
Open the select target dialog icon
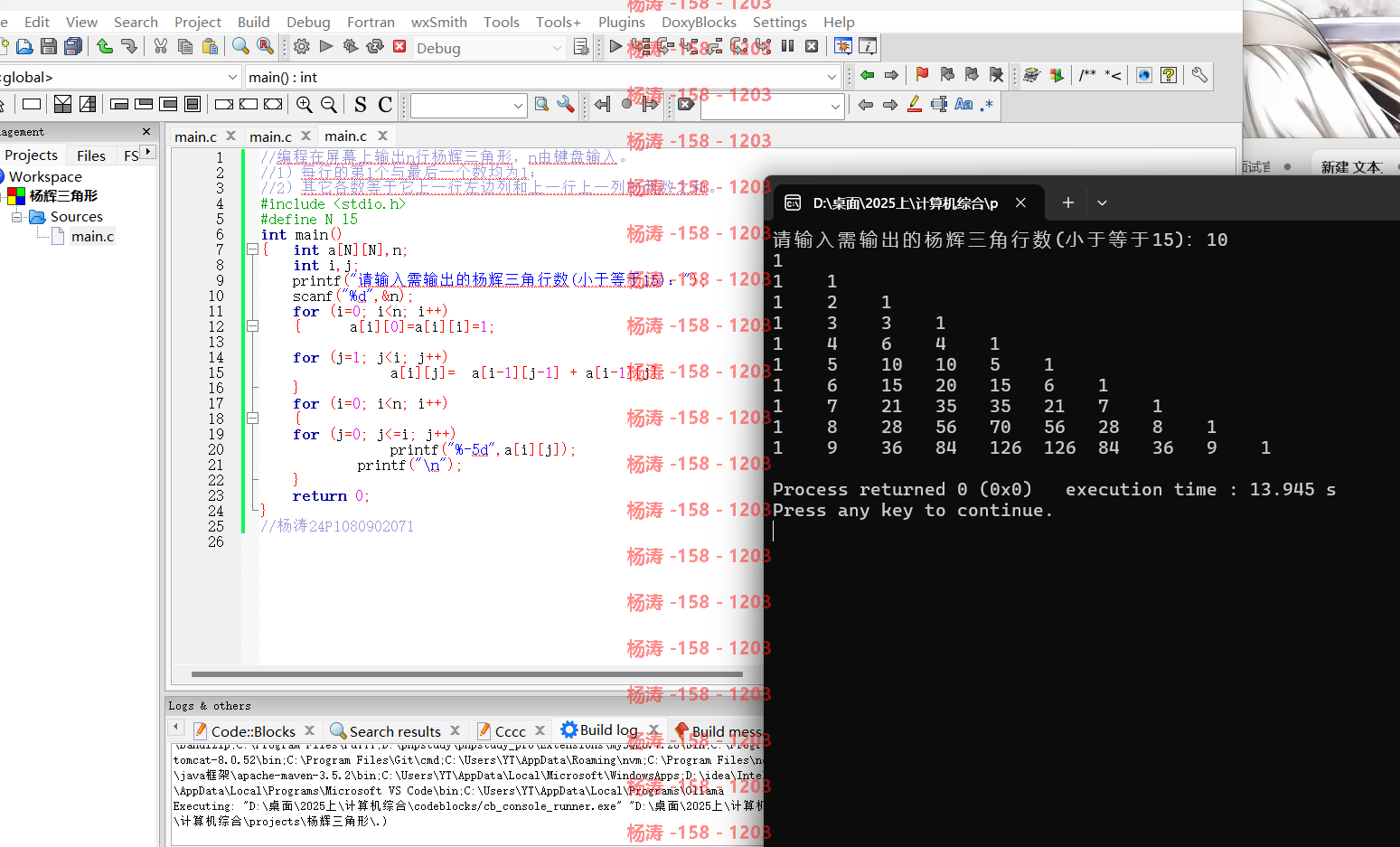581,46
